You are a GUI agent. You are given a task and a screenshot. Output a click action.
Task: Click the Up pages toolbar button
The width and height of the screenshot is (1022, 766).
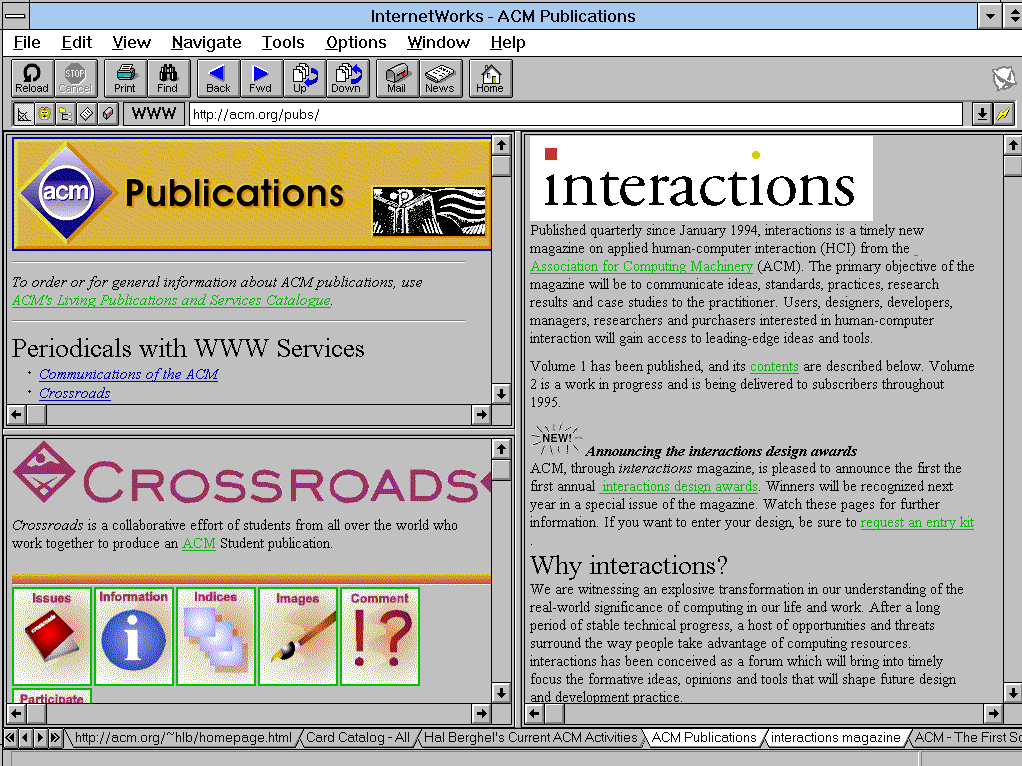click(304, 78)
